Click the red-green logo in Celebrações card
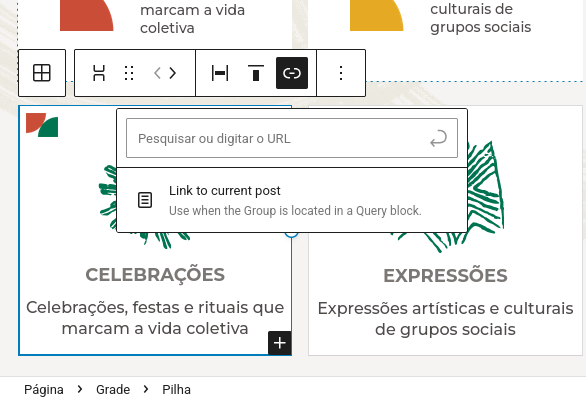 [42, 125]
